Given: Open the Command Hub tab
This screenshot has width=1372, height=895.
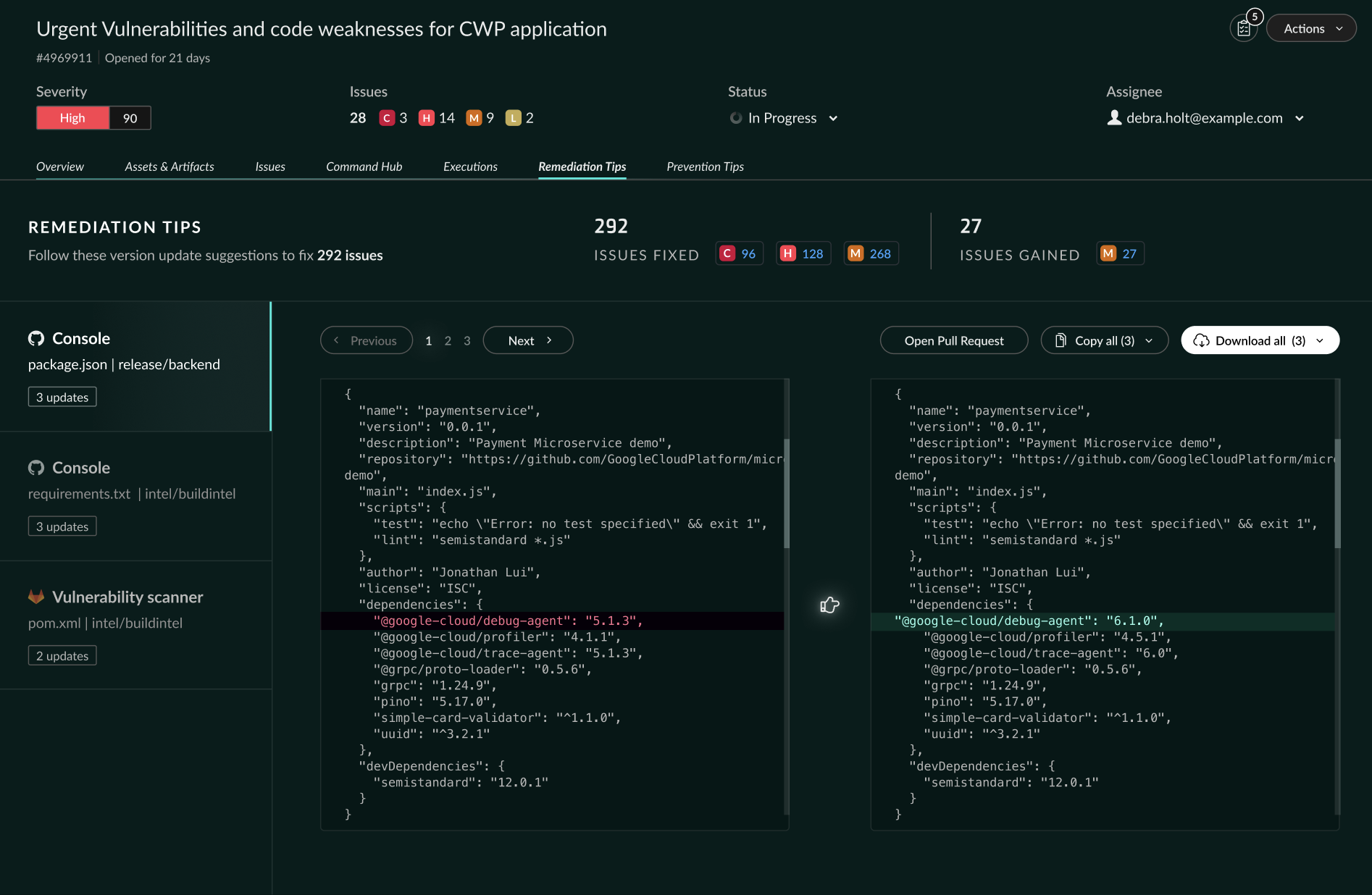Looking at the screenshot, I should (x=364, y=167).
